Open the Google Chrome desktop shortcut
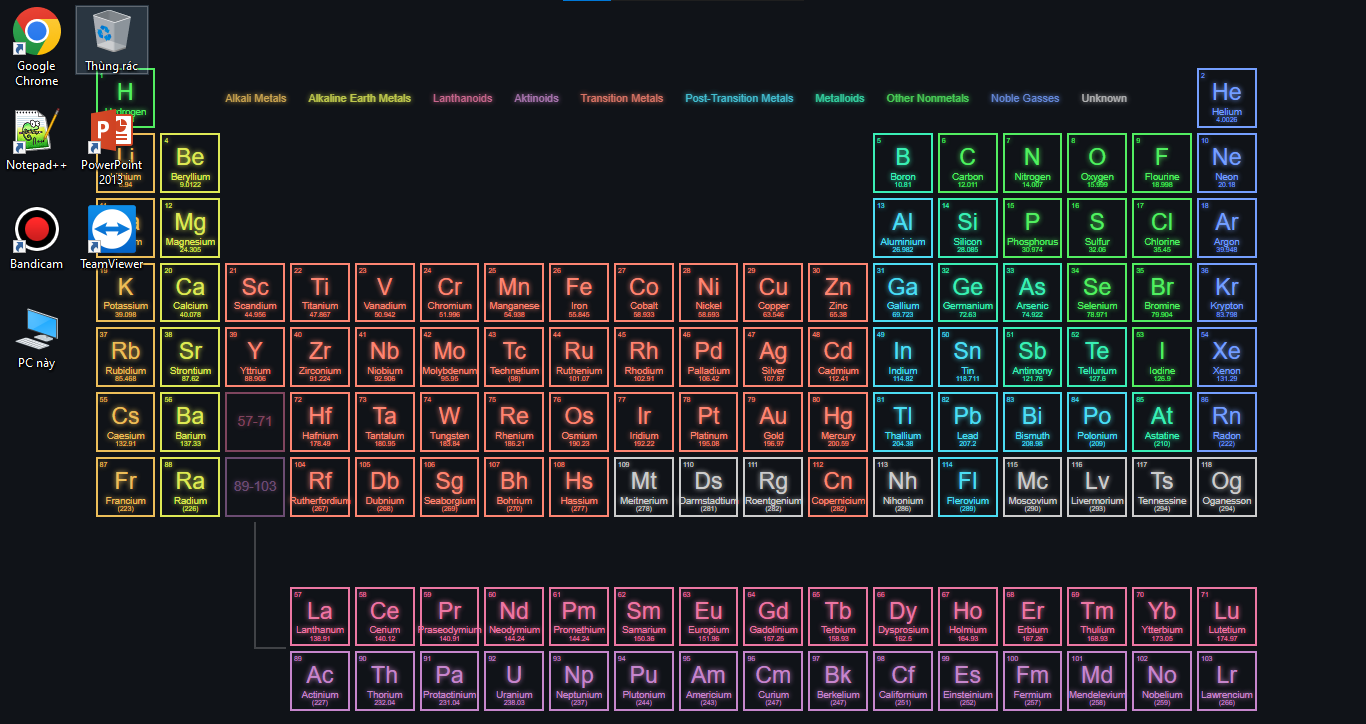 37,47
